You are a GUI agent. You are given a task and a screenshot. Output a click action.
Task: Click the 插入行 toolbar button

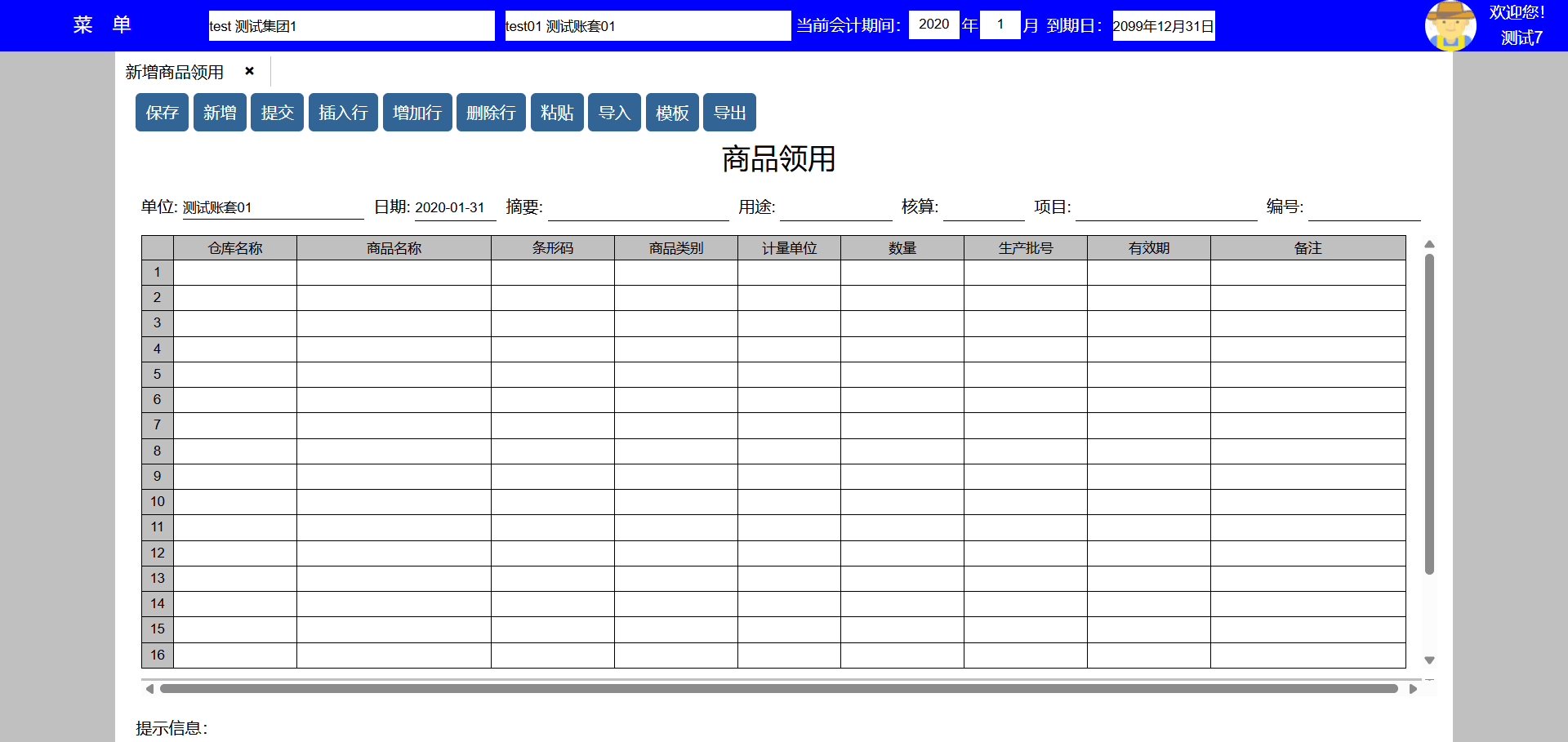point(343,113)
